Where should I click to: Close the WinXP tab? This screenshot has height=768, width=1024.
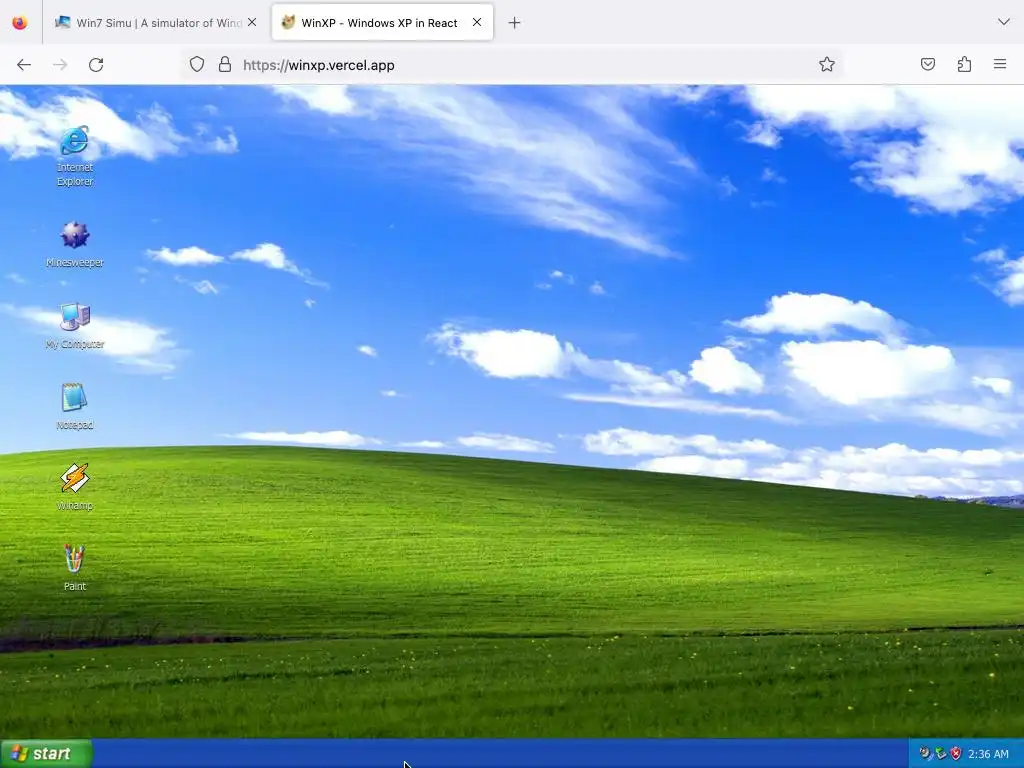(x=477, y=23)
